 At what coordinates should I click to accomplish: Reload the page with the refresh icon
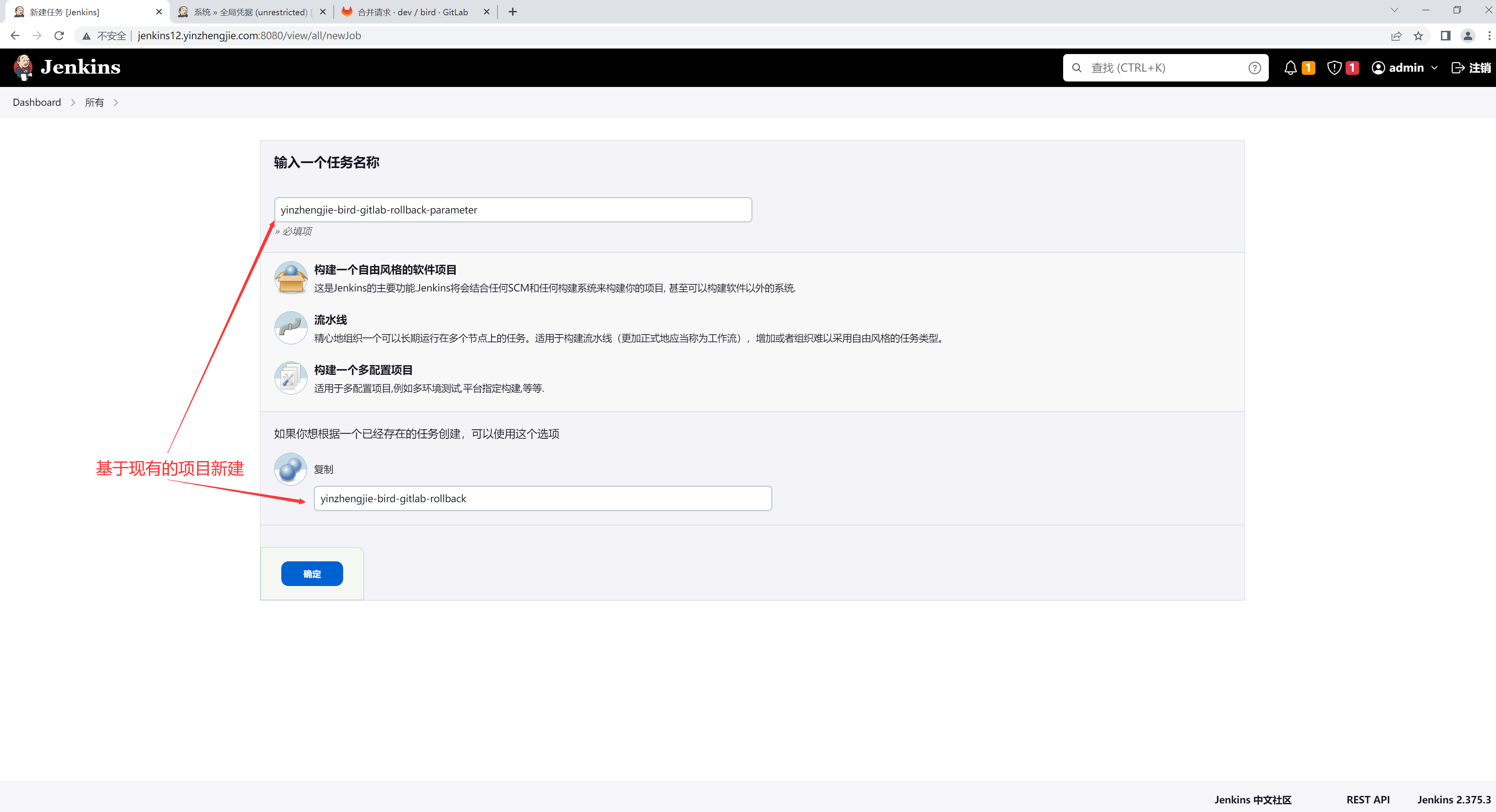(59, 36)
